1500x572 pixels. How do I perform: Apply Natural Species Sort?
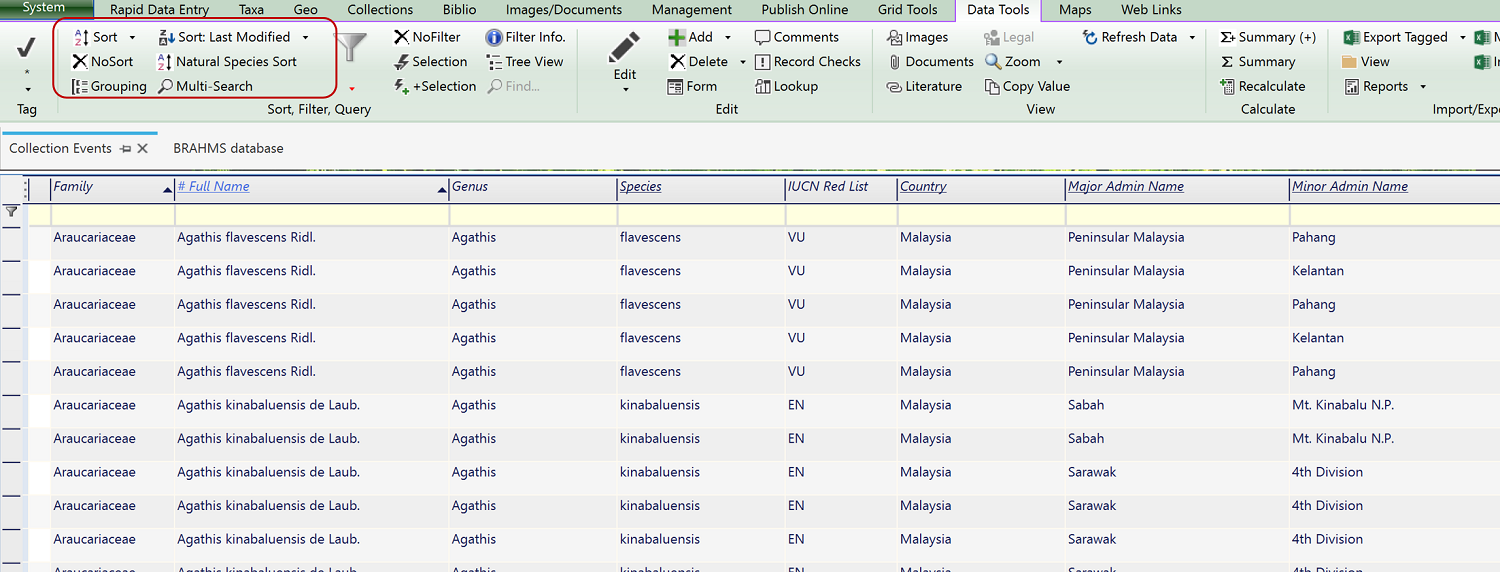(x=228, y=61)
